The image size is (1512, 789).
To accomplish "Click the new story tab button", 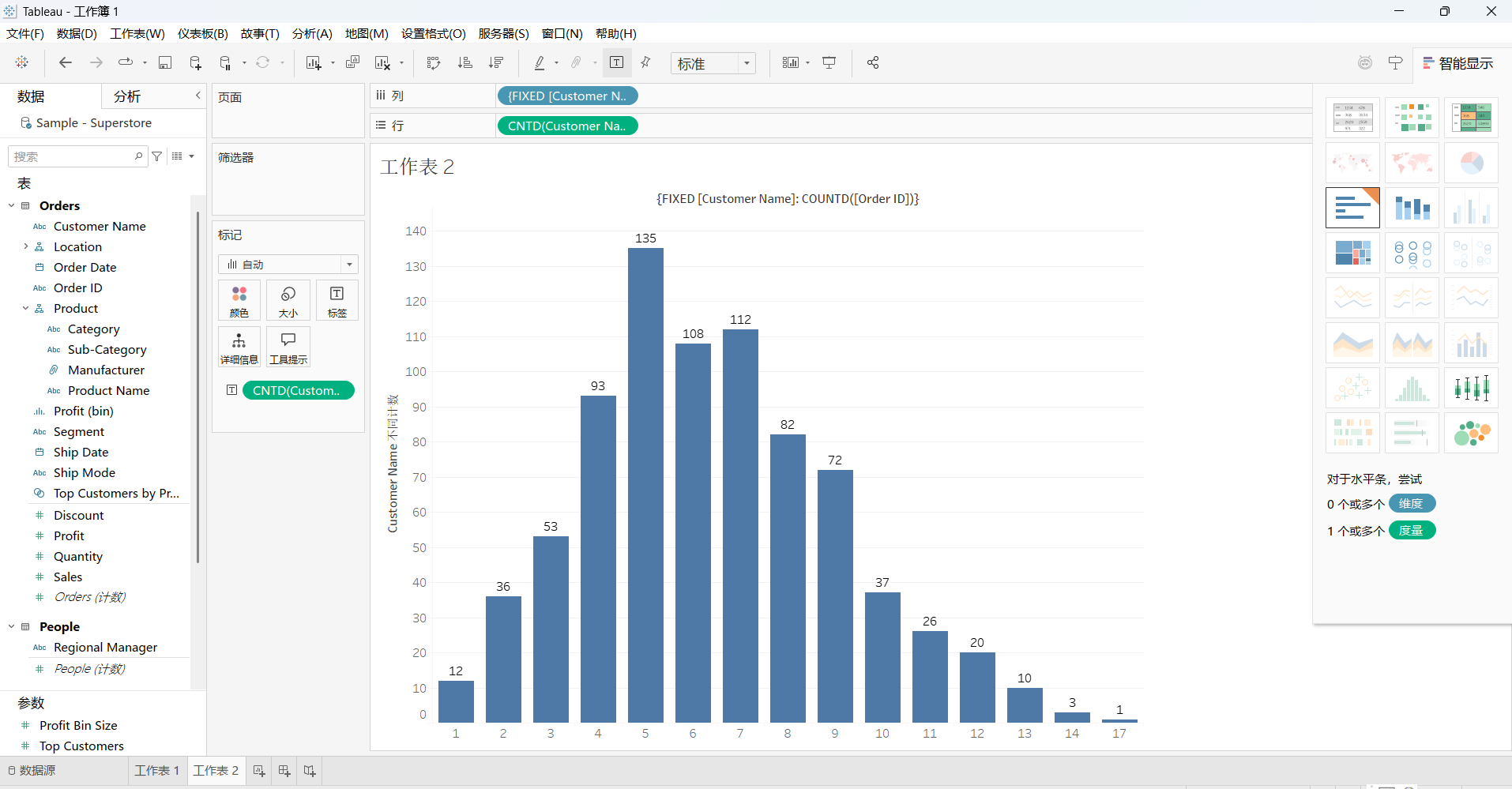I will coord(310,771).
